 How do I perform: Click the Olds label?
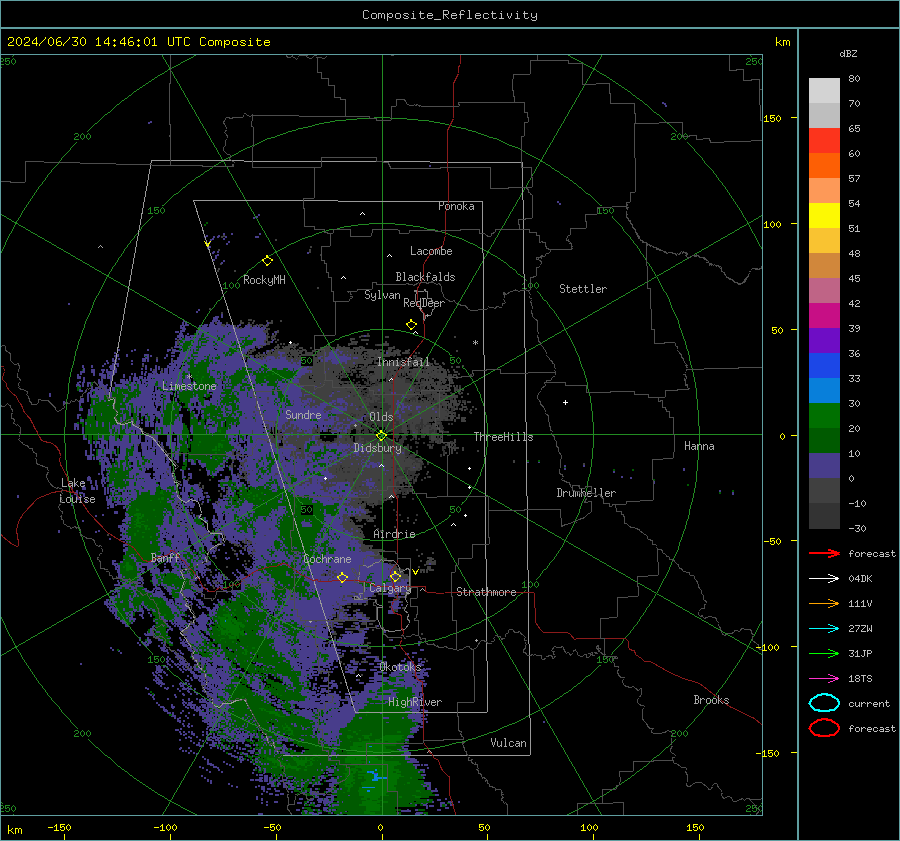[x=381, y=417]
